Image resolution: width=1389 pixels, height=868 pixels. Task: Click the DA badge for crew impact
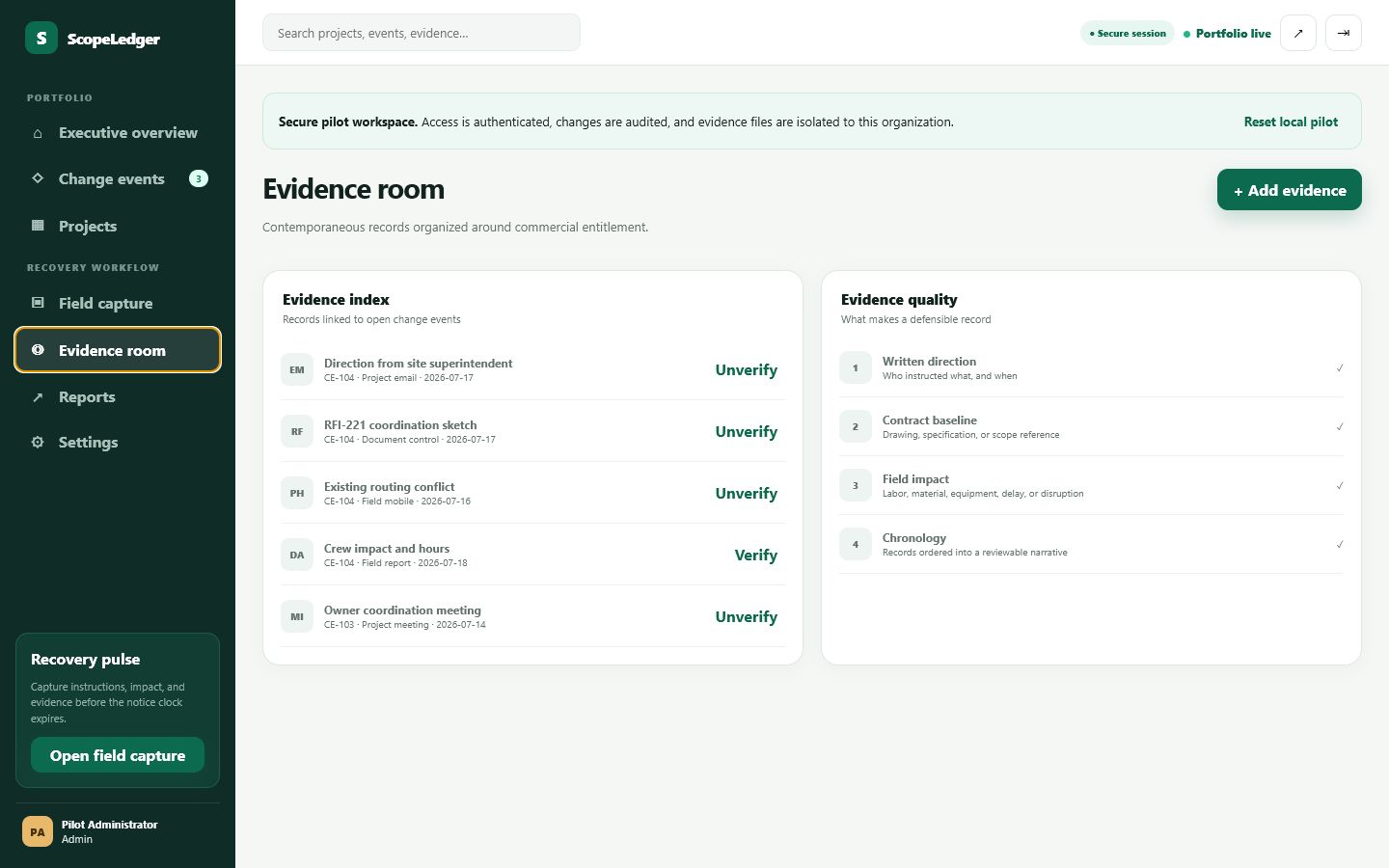[x=297, y=555]
